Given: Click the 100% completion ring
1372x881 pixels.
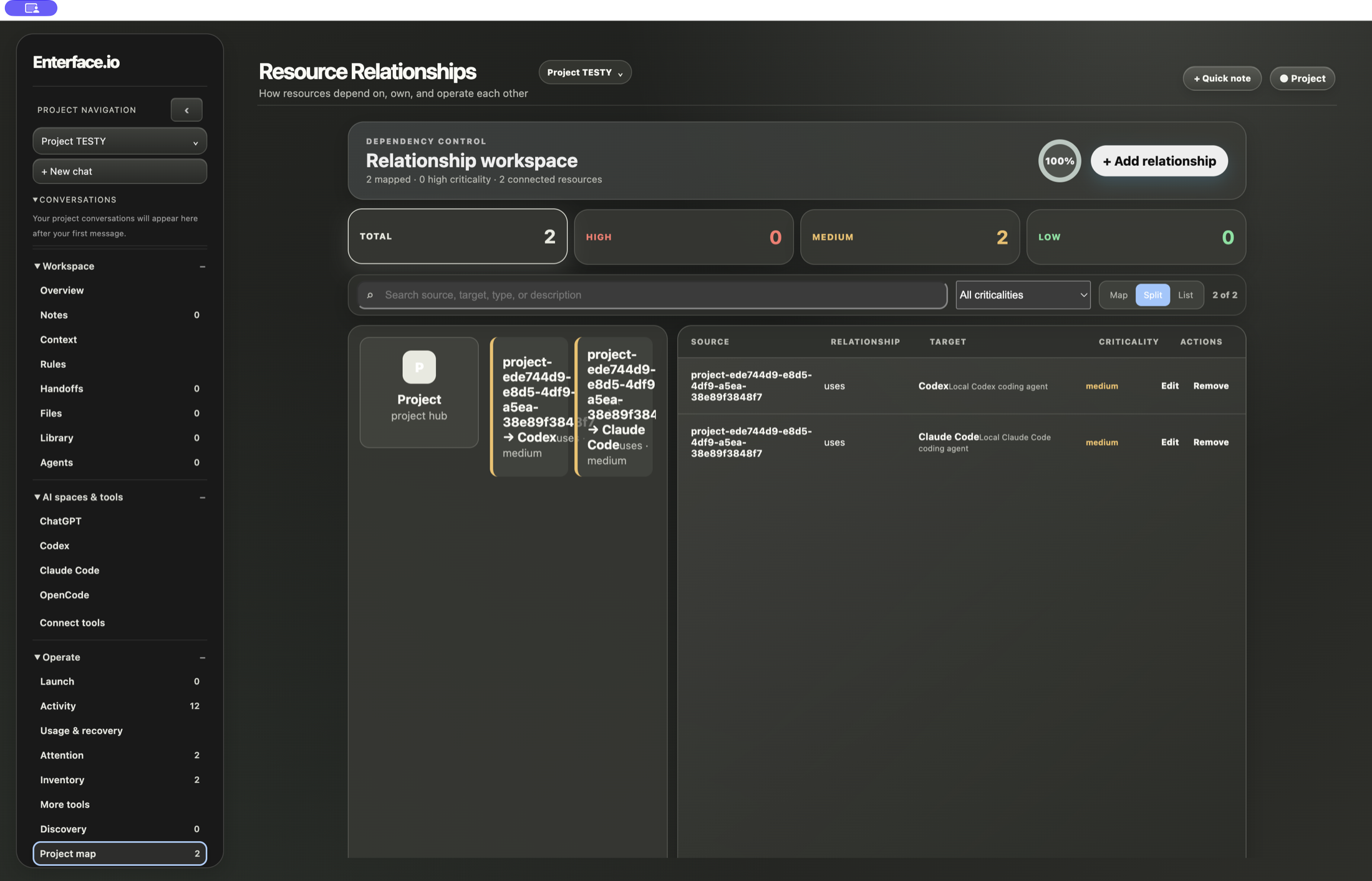Looking at the screenshot, I should coord(1060,161).
